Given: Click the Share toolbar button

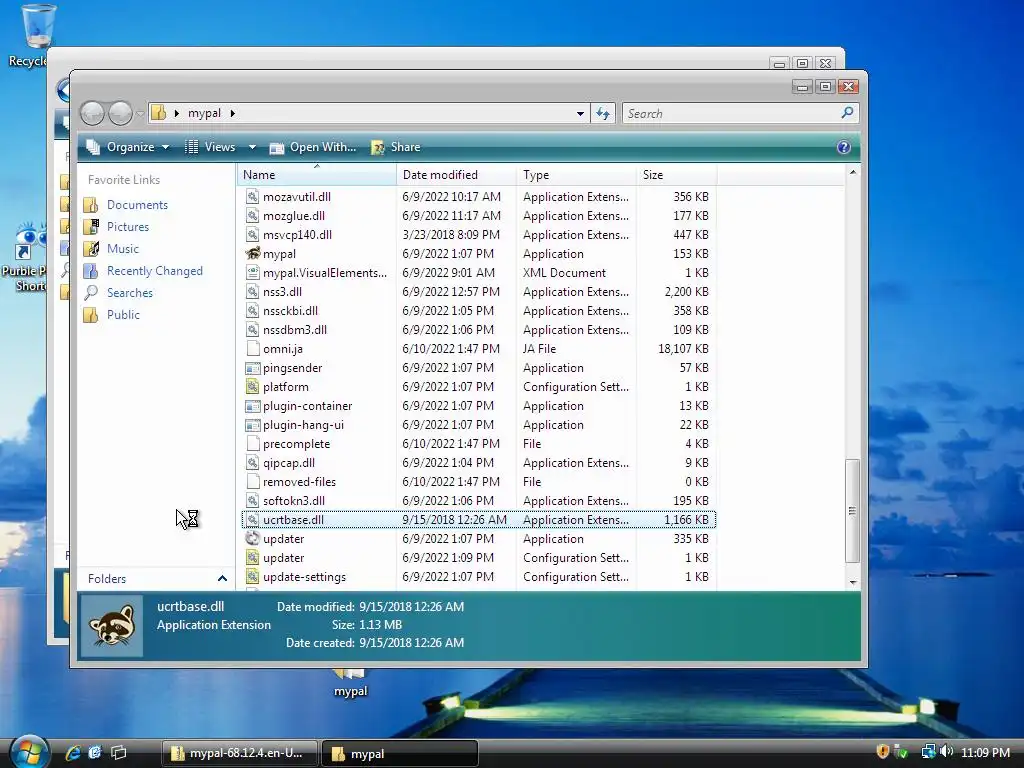Looking at the screenshot, I should (396, 147).
